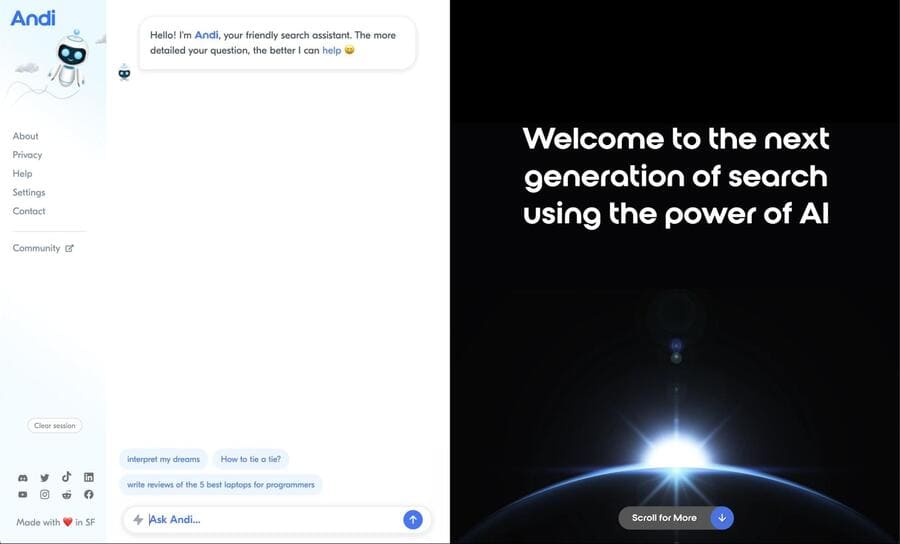Click the Clear session button
The width and height of the screenshot is (900, 544).
click(x=55, y=426)
